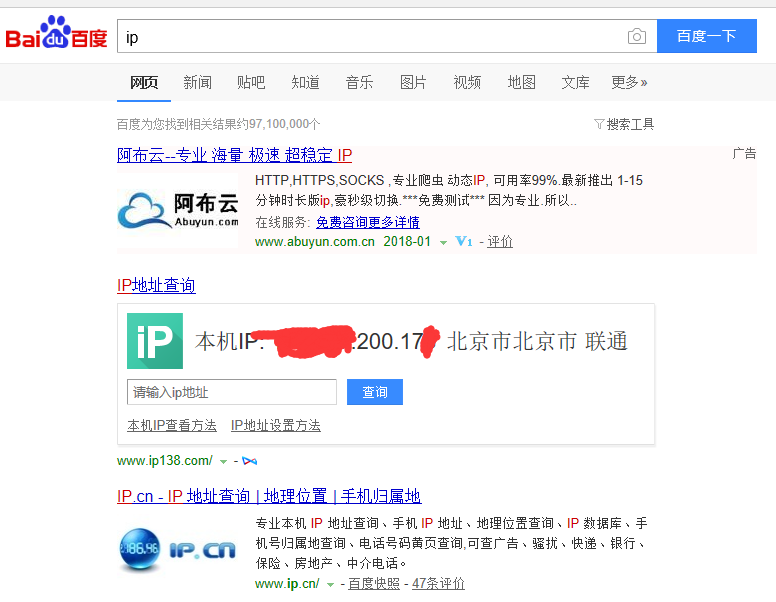Click the green iP logo icon
This screenshot has width=776, height=602.
[155, 341]
